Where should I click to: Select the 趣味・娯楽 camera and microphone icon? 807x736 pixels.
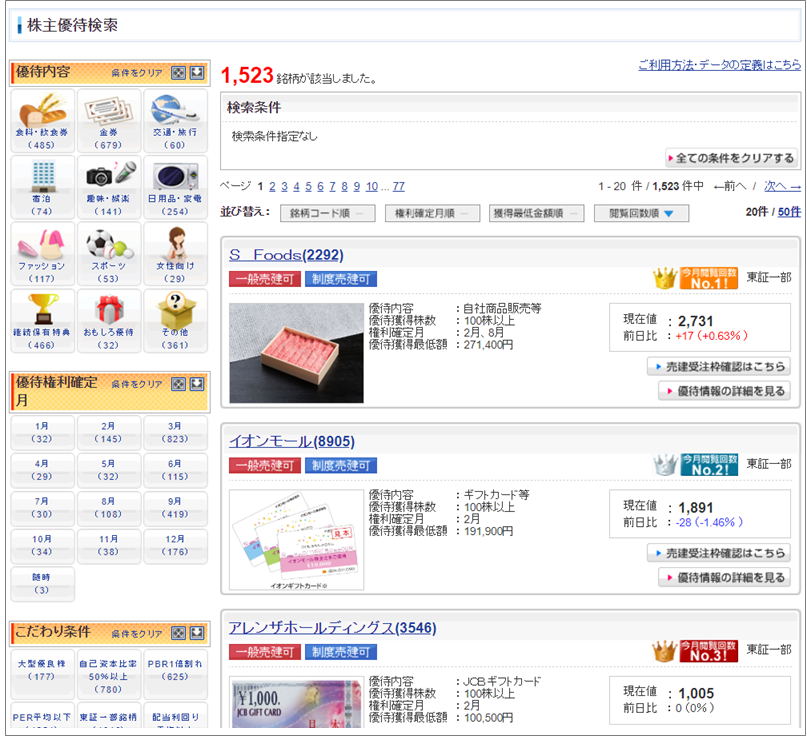(x=109, y=187)
